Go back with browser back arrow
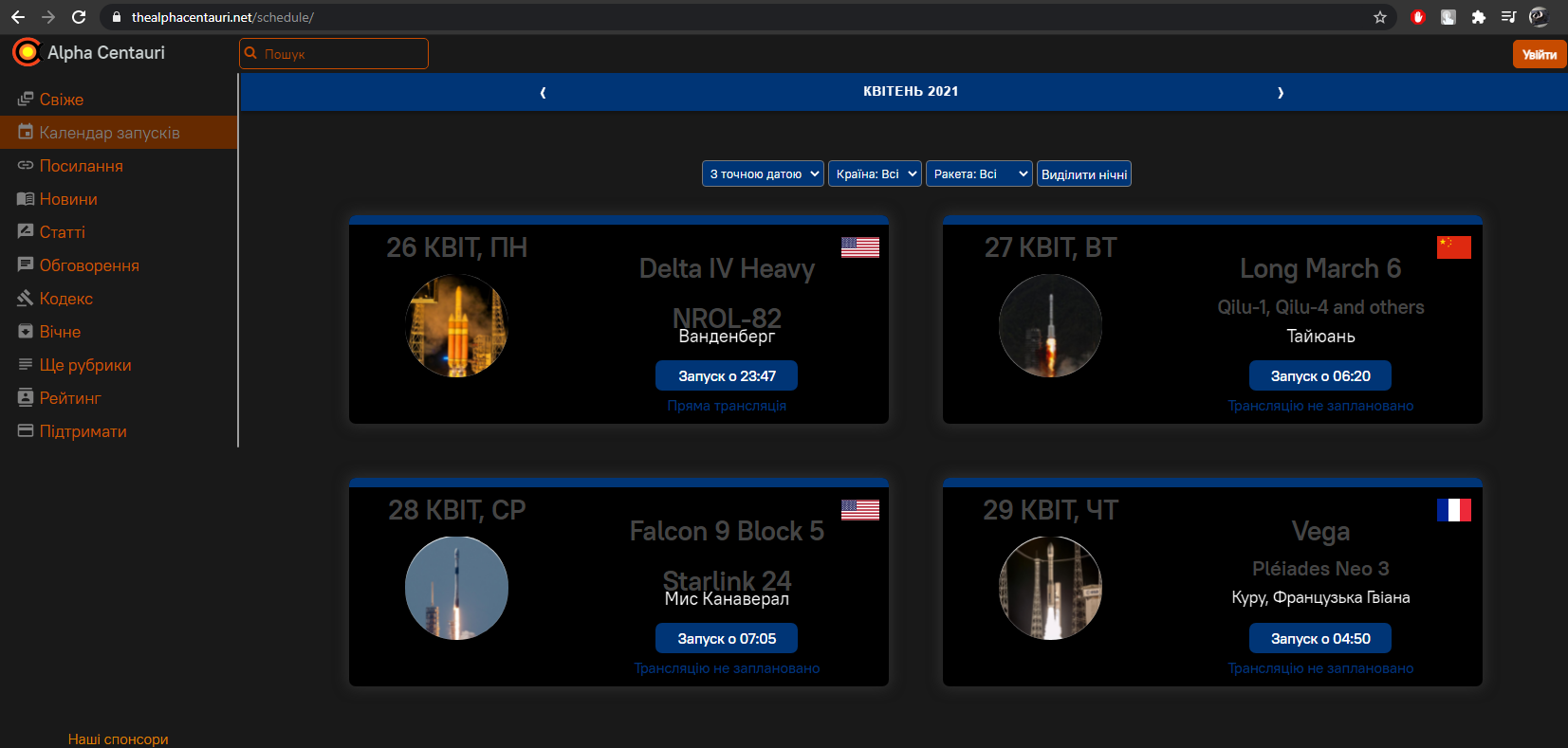1568x748 pixels. pos(18,17)
